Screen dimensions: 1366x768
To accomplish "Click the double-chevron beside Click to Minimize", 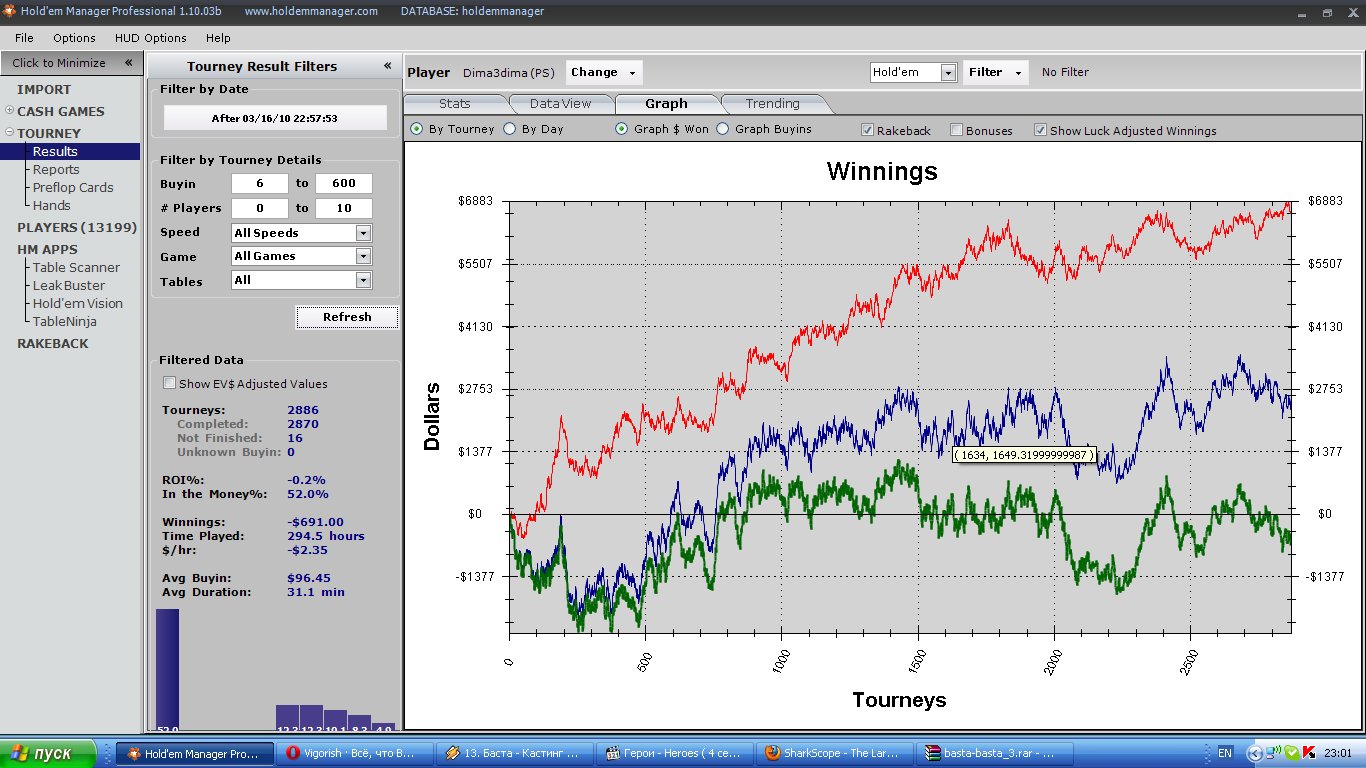I will pyautogui.click(x=128, y=63).
